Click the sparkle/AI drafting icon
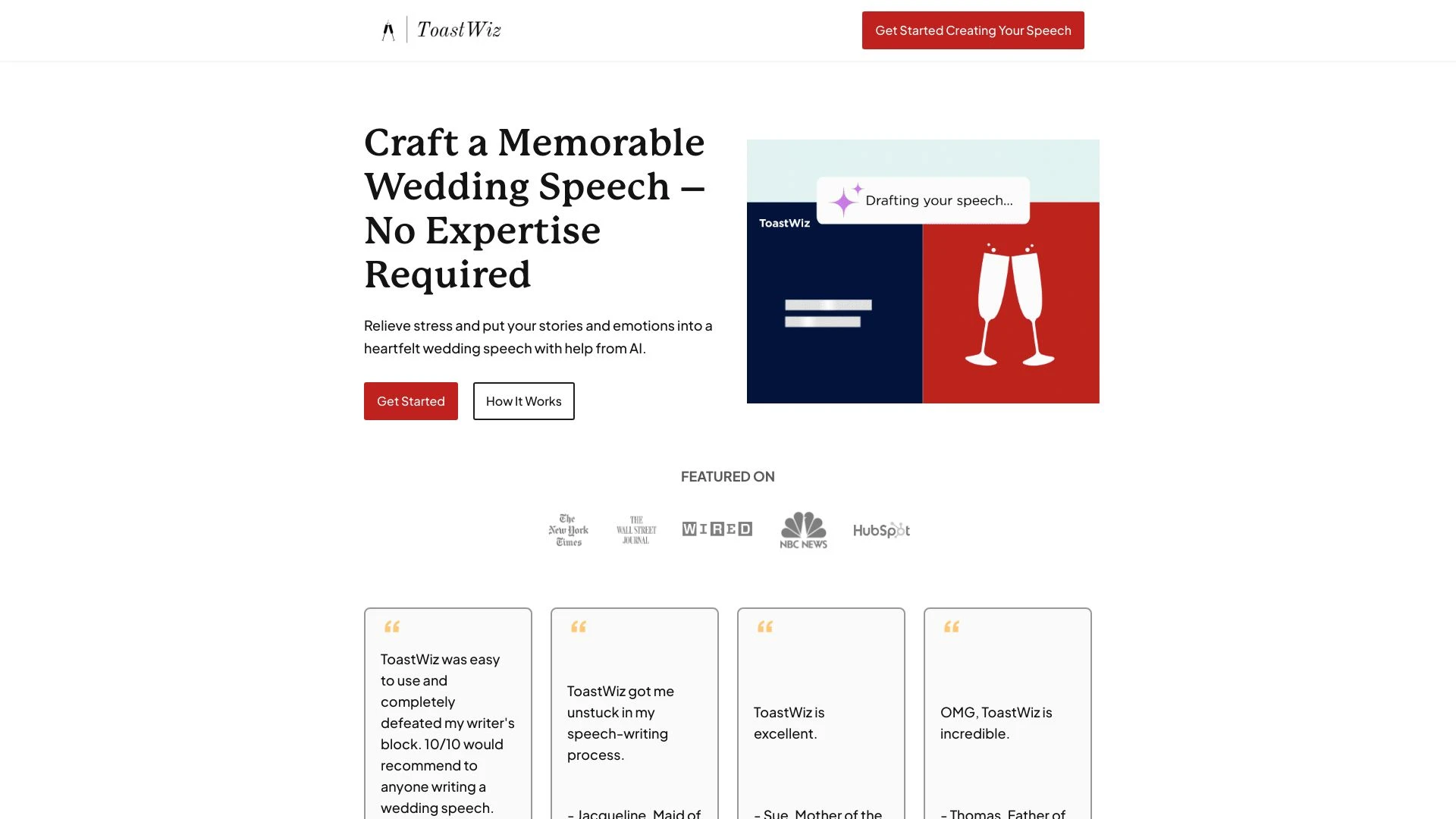 click(844, 200)
